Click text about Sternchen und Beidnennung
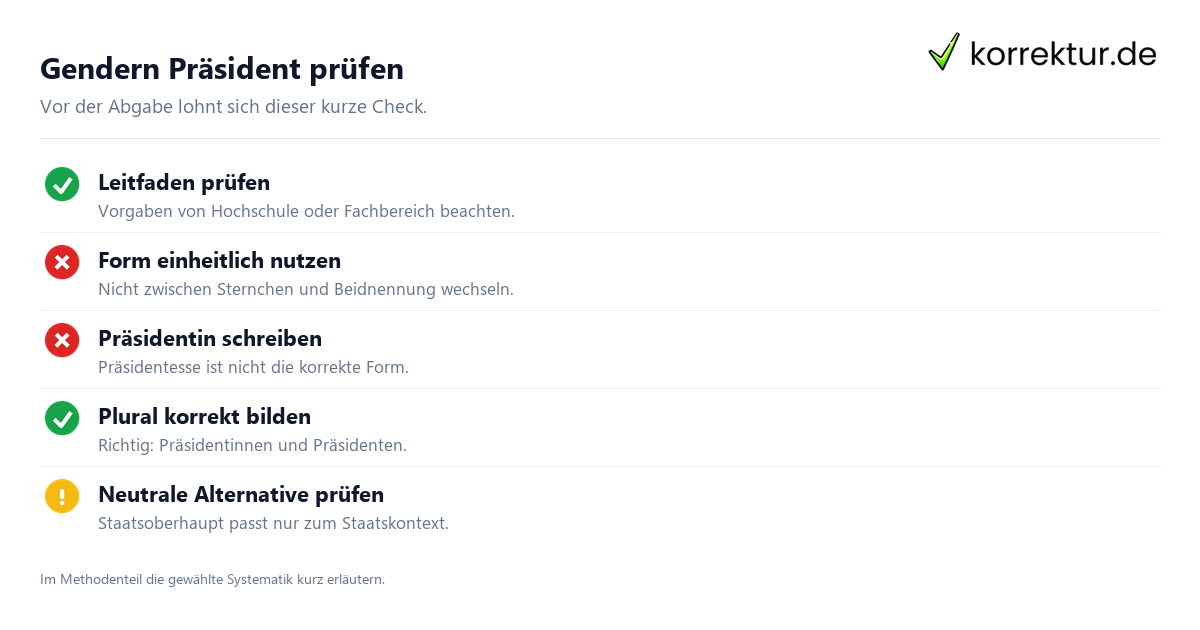This screenshot has height=630, width=1200. point(306,290)
